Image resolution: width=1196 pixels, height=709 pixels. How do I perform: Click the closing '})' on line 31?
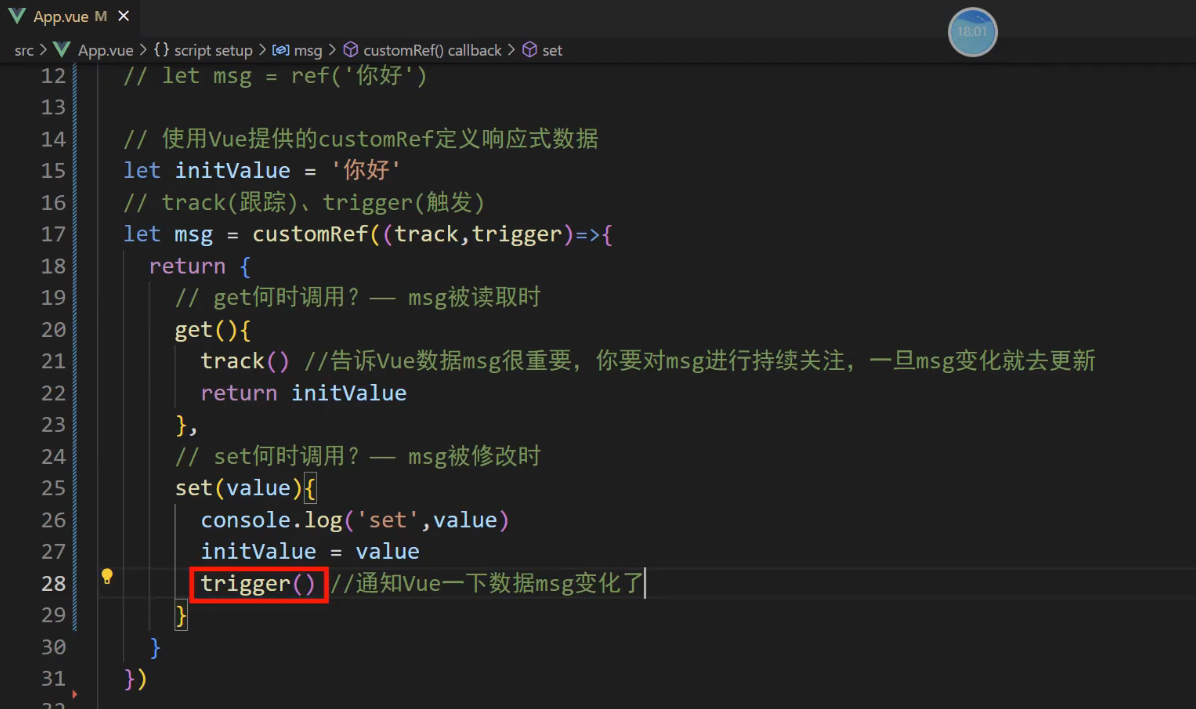[x=135, y=678]
